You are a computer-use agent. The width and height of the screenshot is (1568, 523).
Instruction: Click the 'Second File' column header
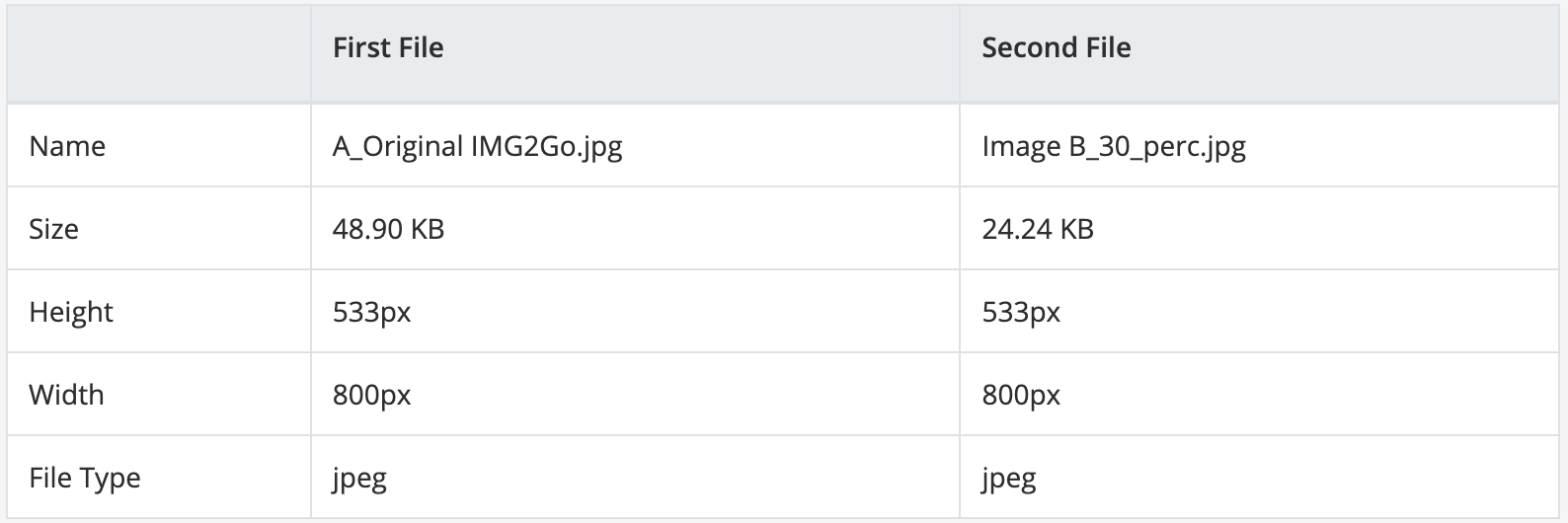pos(1056,47)
